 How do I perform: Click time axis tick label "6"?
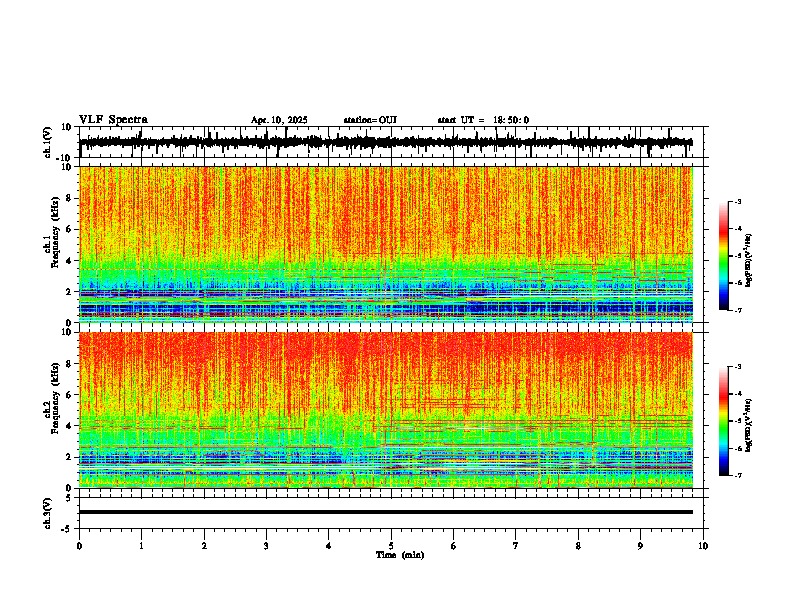pyautogui.click(x=454, y=546)
